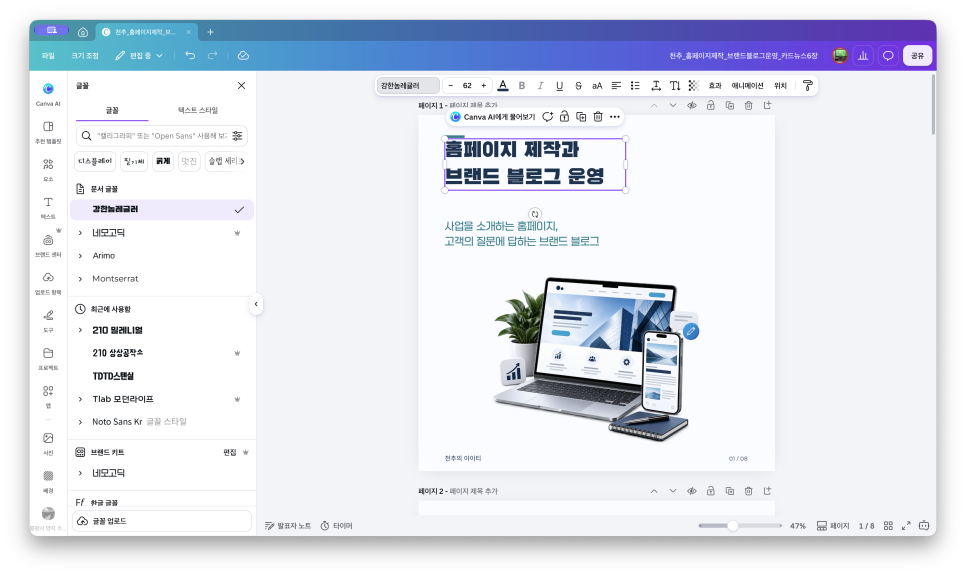Open the 애니메이션 menu

[x=747, y=86]
